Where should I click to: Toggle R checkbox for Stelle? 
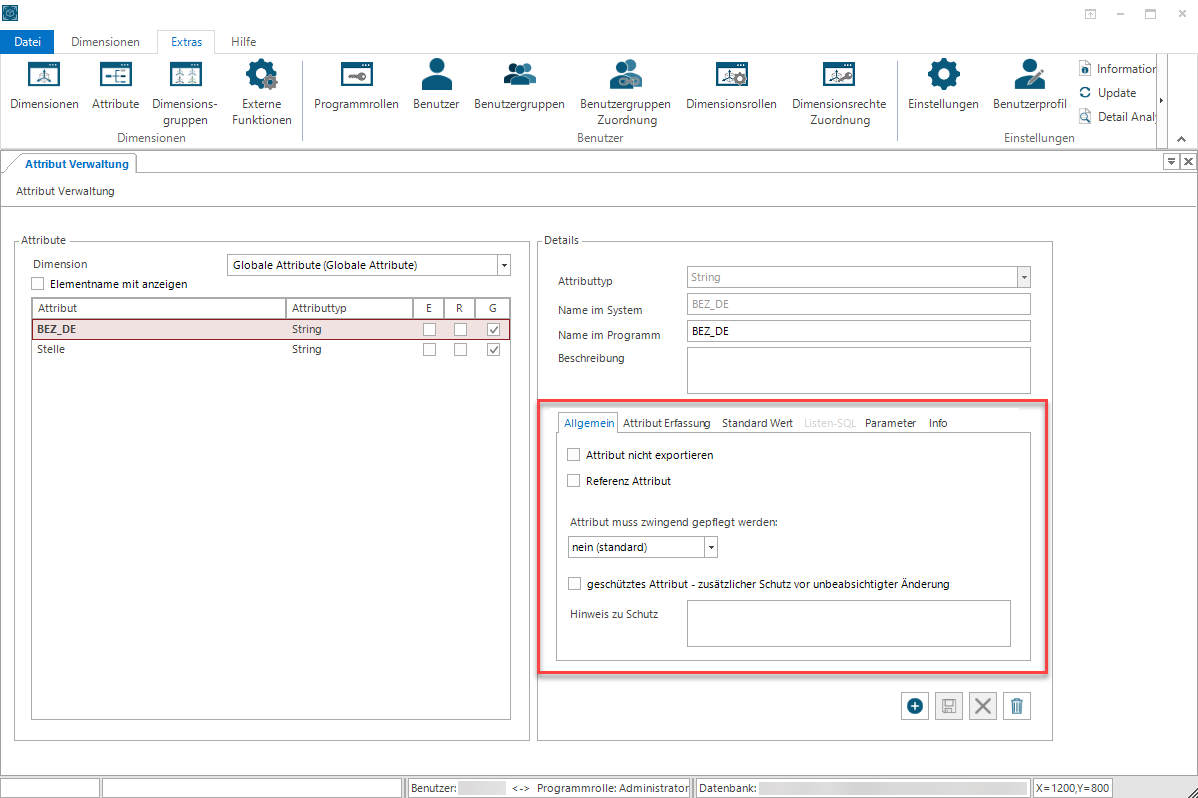460,349
